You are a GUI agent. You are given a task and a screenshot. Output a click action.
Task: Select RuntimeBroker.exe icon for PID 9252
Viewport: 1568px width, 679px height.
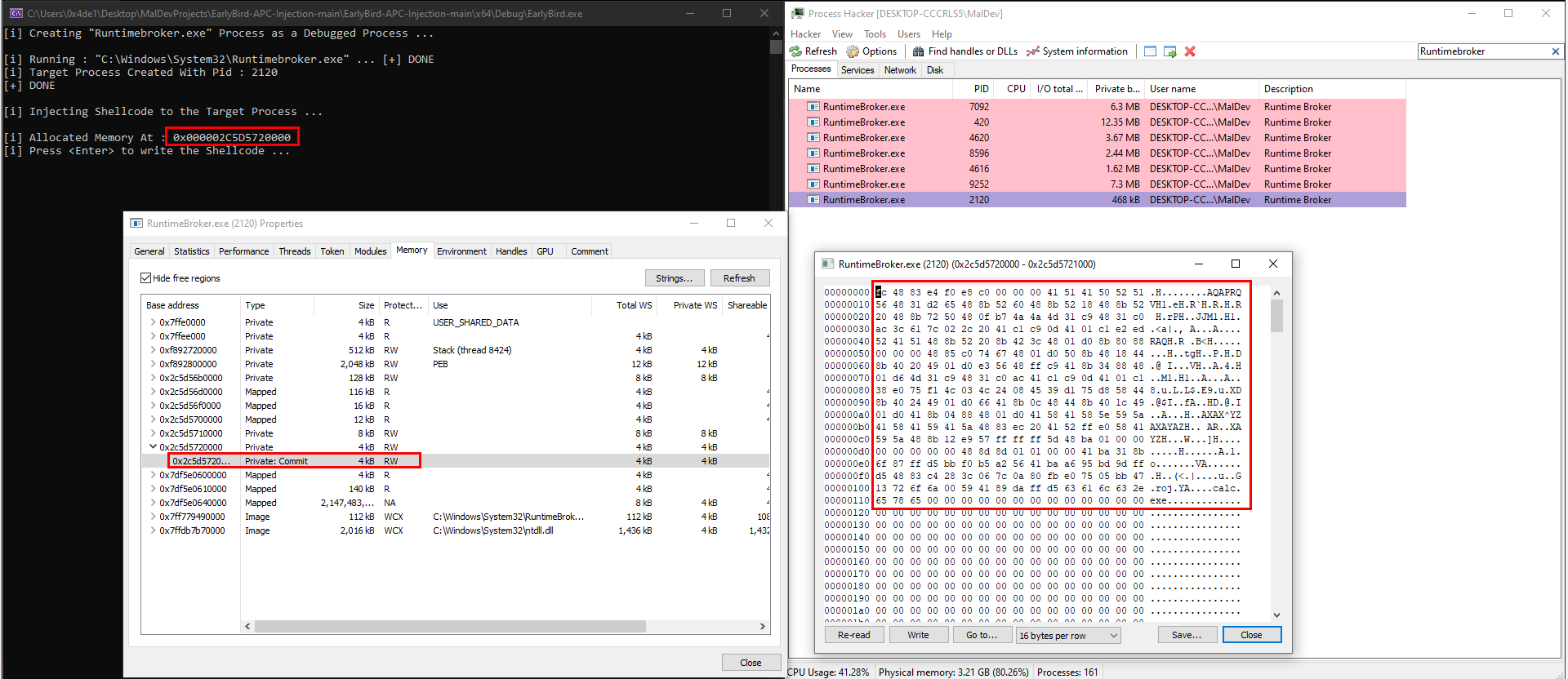(x=813, y=184)
